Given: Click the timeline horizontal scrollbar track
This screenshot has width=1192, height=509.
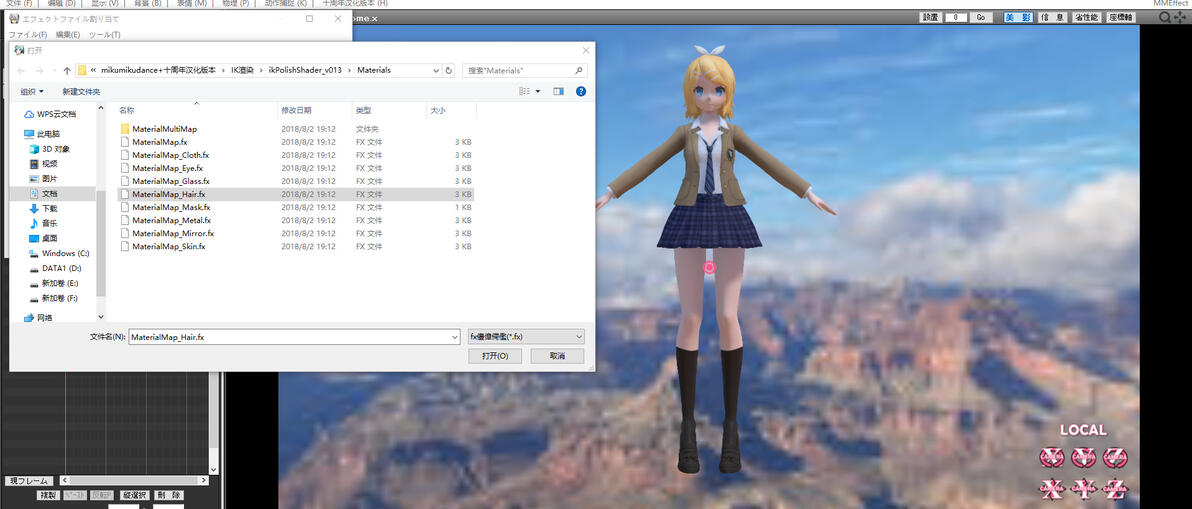Looking at the screenshot, I should point(133,480).
